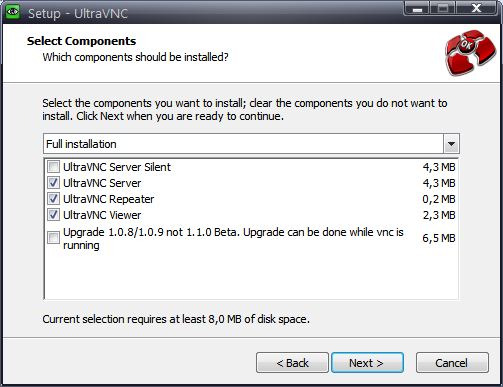Screen dimensions: 503x387
Task: Return to previous page with Back
Action: [x=292, y=363]
